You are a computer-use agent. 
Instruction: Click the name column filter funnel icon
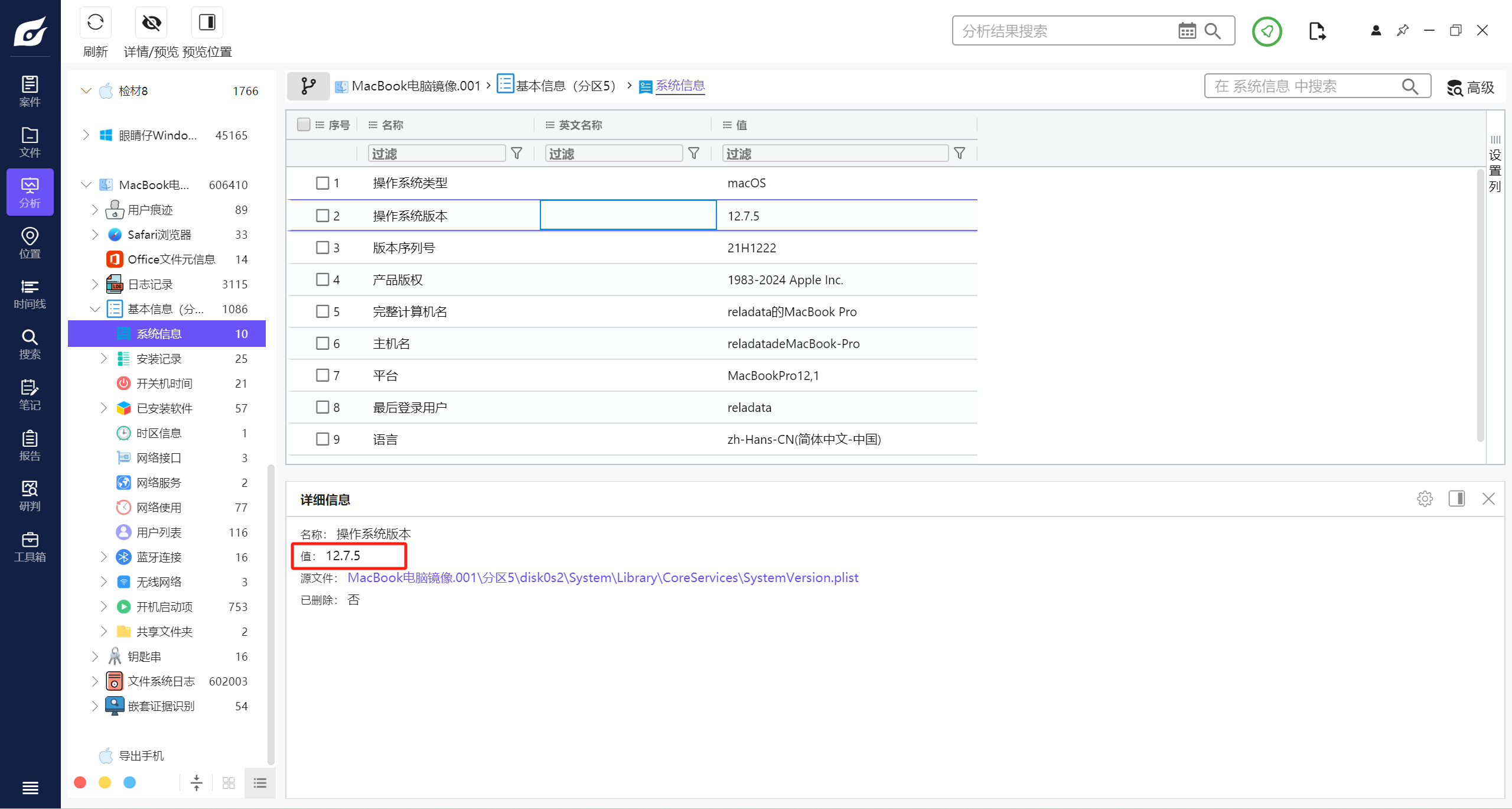(517, 154)
